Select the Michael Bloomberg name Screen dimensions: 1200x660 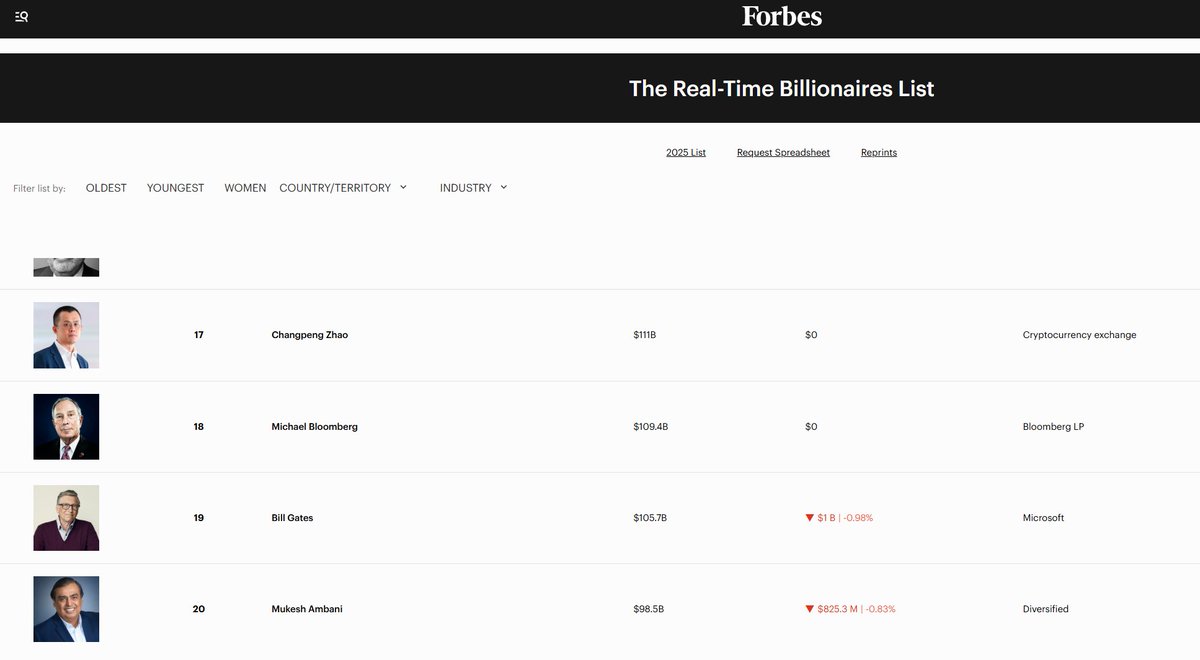click(x=314, y=427)
